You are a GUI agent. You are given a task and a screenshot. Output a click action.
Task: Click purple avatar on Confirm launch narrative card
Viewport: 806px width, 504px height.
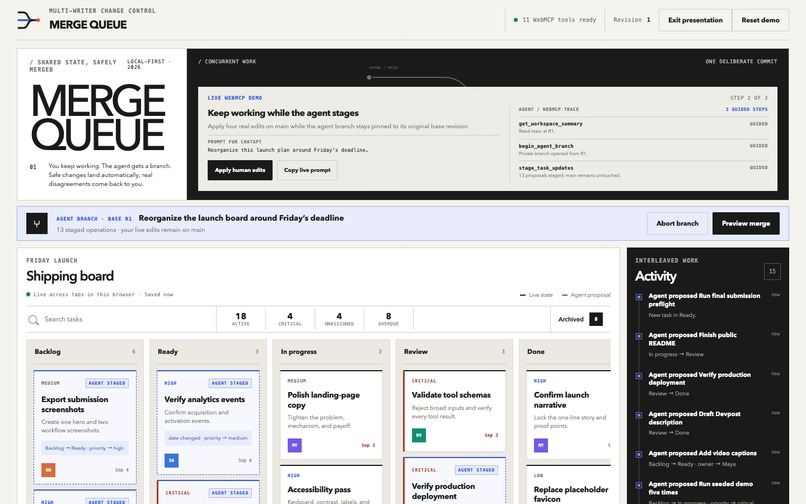(541, 445)
